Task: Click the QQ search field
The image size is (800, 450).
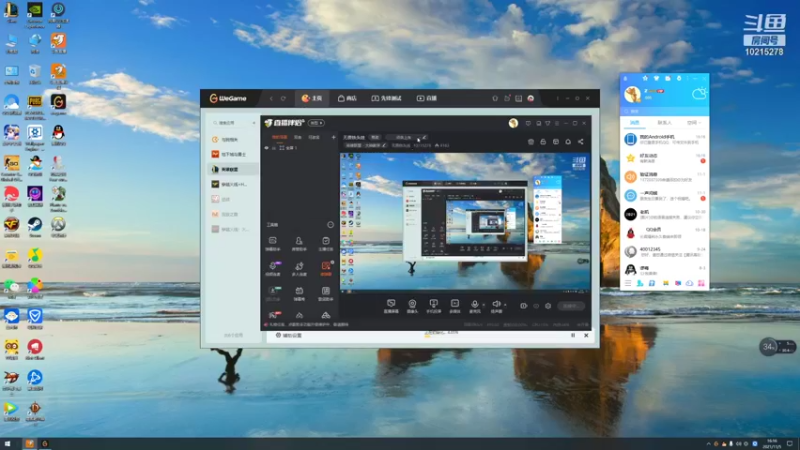Action: (x=664, y=111)
